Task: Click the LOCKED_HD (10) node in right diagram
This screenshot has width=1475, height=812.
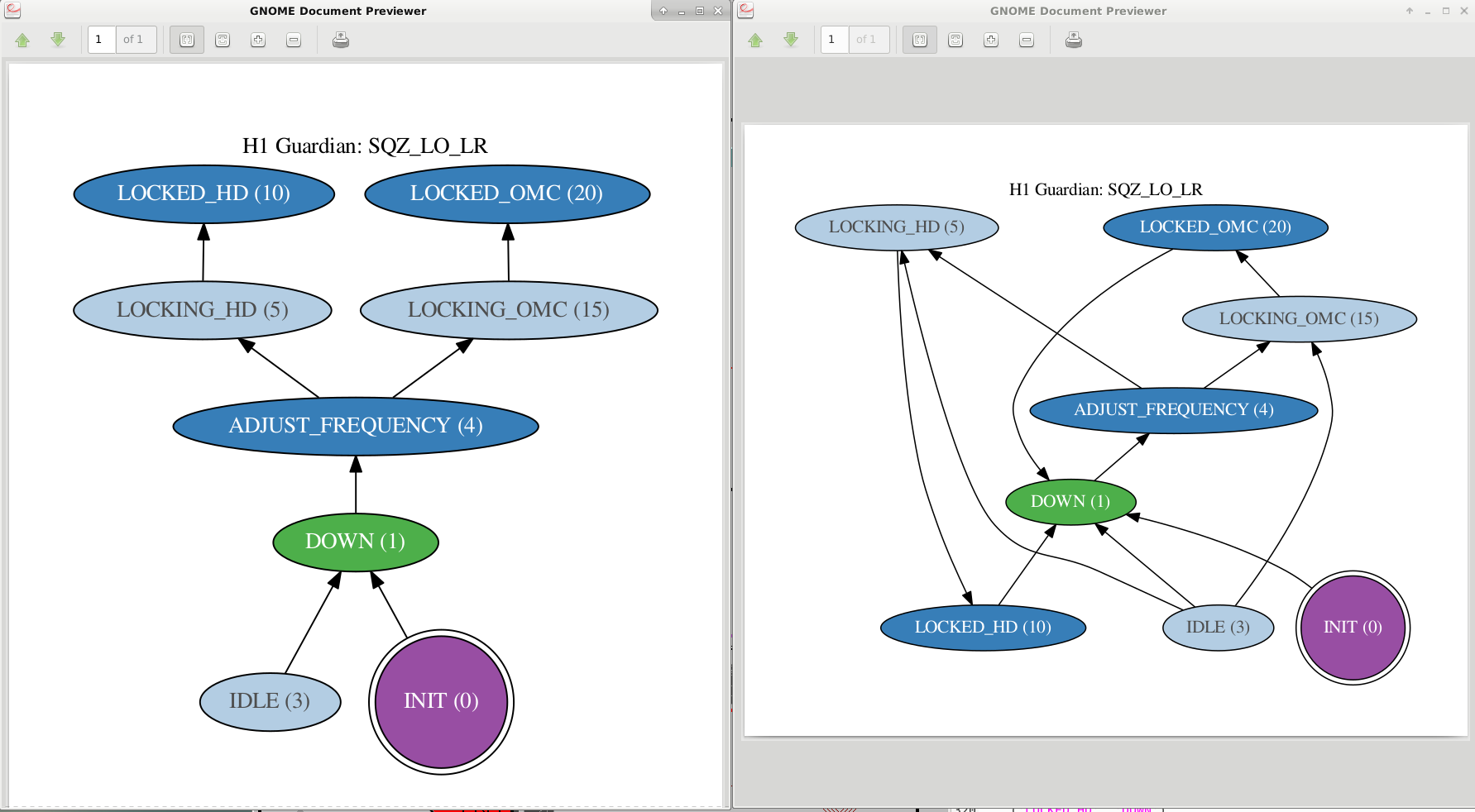Action: coord(983,628)
